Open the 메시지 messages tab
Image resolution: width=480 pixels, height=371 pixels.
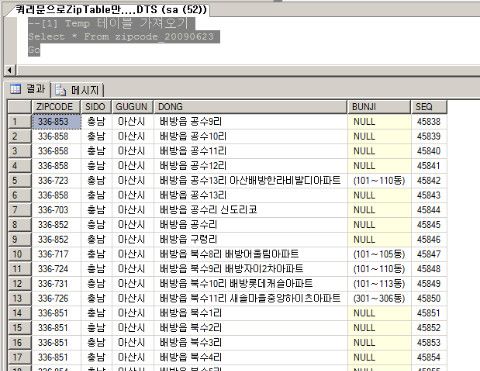tap(78, 90)
